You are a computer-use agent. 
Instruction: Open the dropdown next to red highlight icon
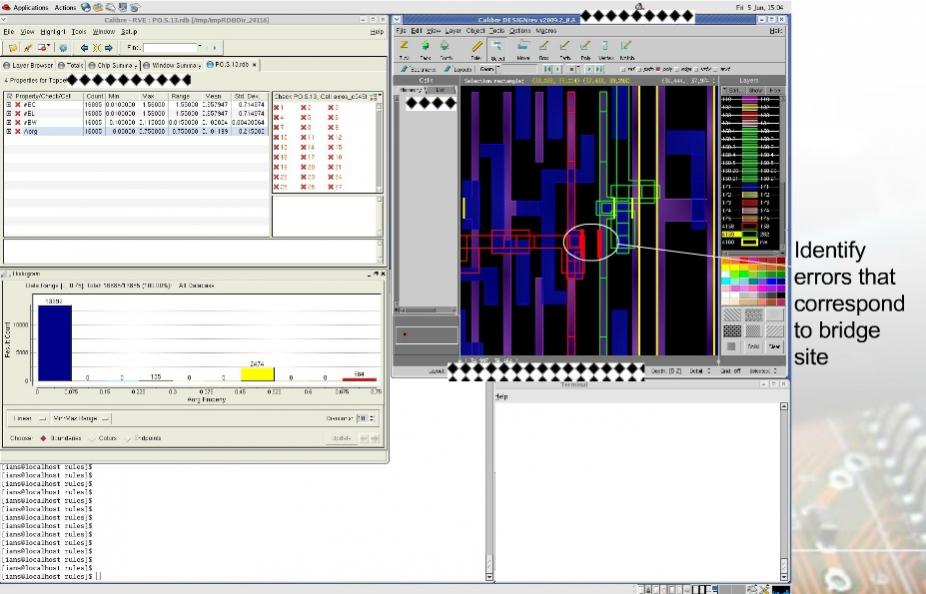(x=50, y=47)
